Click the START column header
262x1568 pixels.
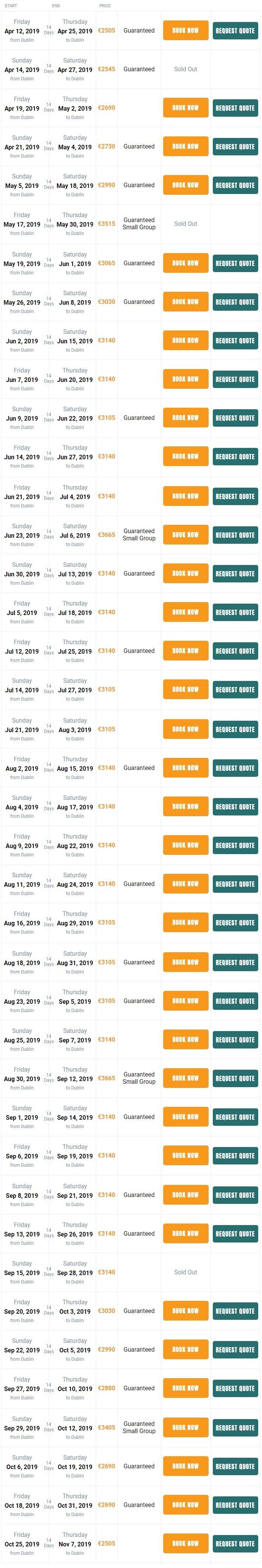click(x=11, y=5)
